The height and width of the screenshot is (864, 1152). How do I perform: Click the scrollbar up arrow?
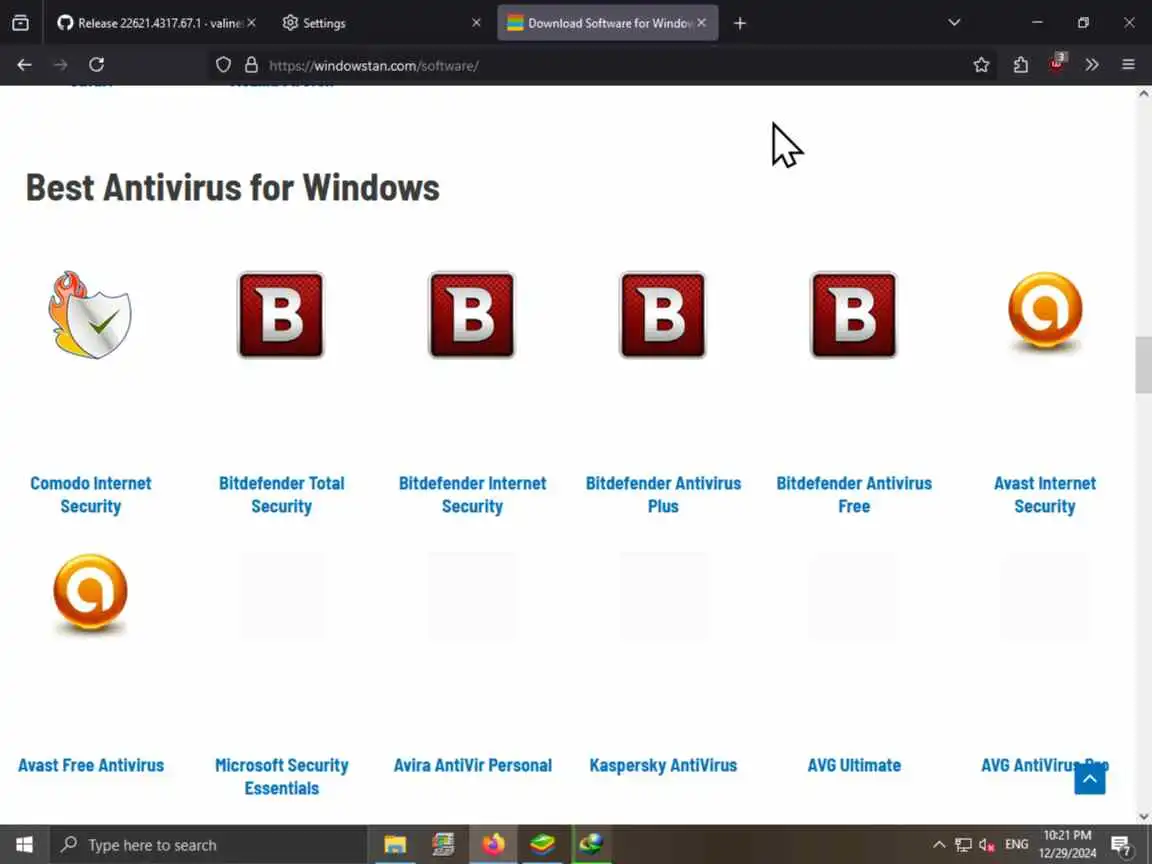pos(1143,94)
